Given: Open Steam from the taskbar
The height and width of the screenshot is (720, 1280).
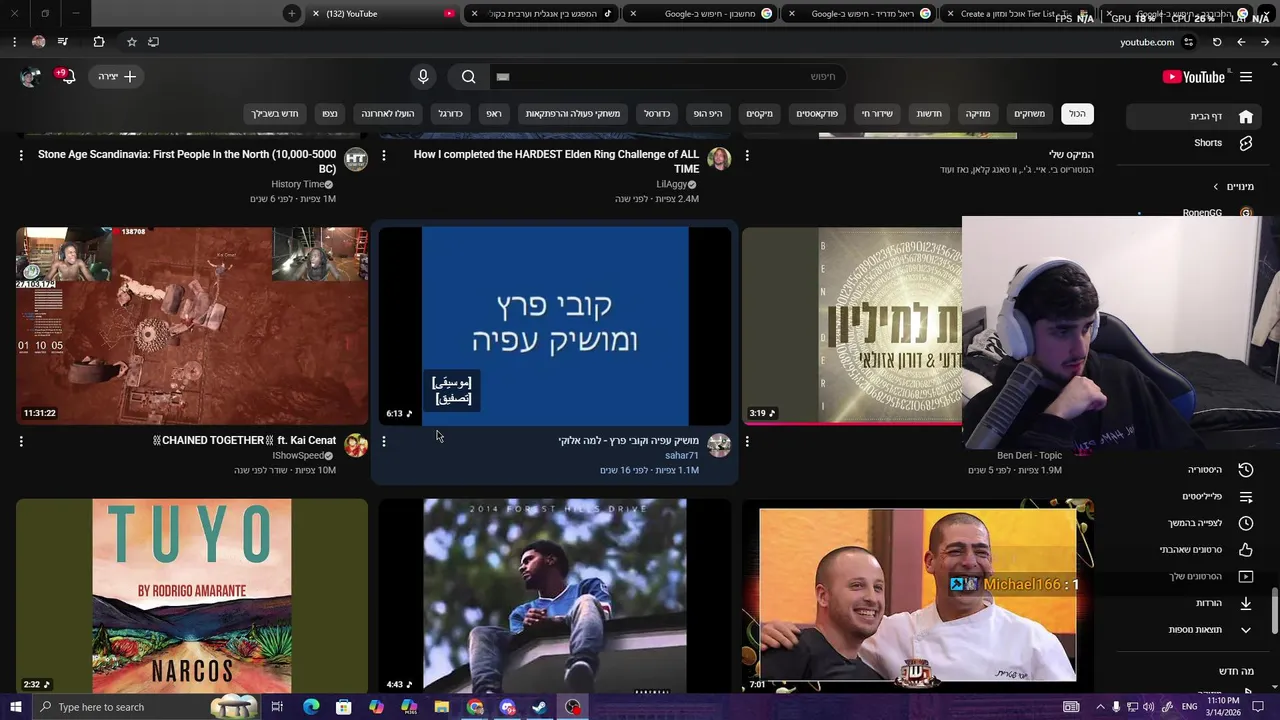Looking at the screenshot, I should pos(539,707).
